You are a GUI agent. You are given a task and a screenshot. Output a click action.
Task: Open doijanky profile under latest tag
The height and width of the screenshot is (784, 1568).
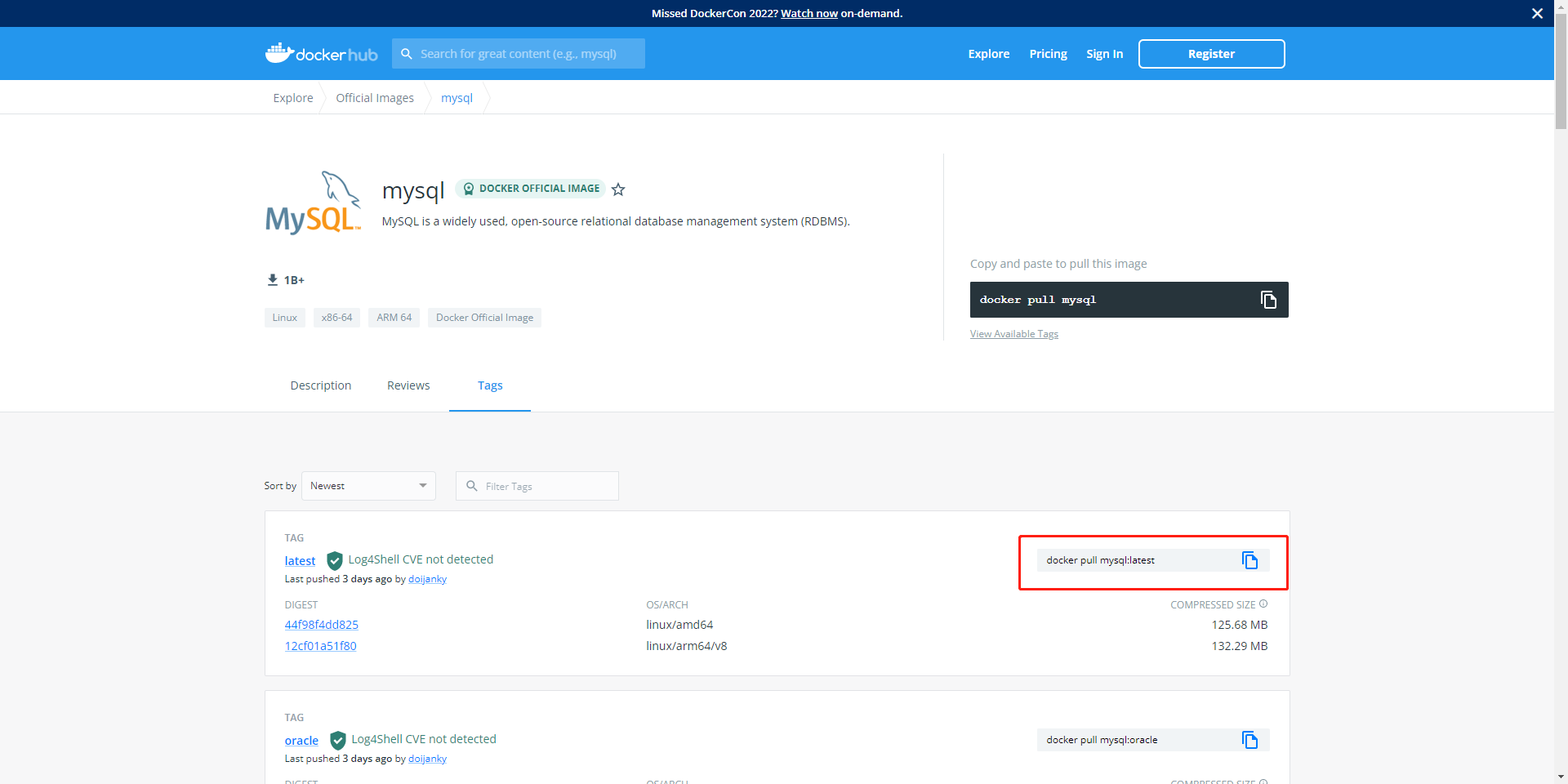[x=427, y=579]
